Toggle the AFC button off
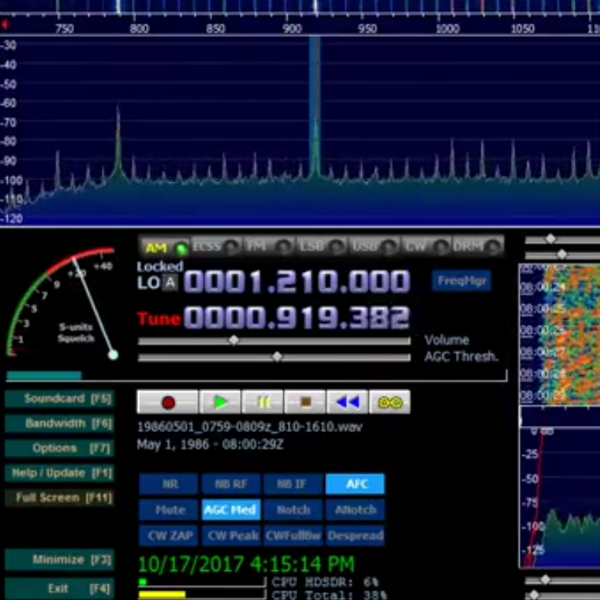Screen dimensions: 600x600 (355, 484)
